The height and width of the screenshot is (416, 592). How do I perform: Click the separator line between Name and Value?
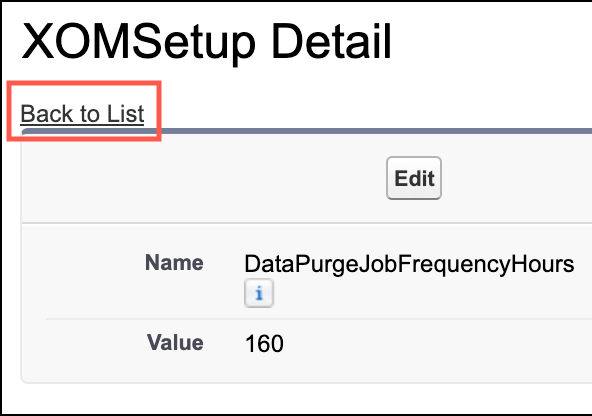pyautogui.click(x=319, y=319)
